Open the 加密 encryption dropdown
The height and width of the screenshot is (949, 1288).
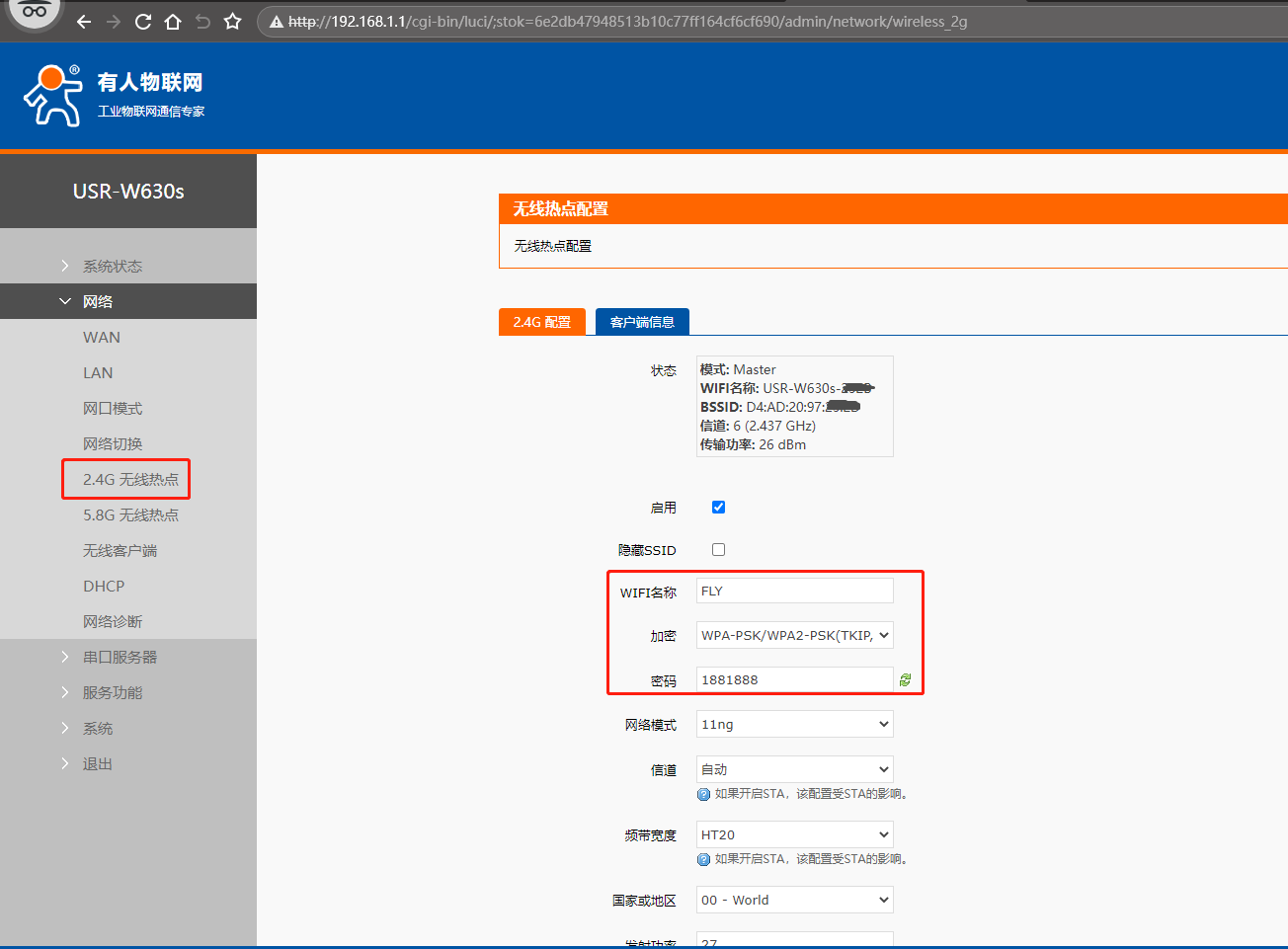point(794,635)
